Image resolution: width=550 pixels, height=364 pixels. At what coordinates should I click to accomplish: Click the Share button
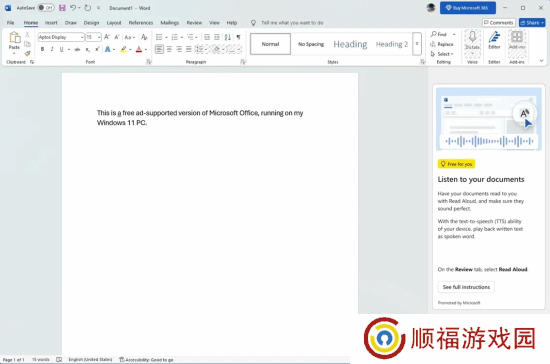pyautogui.click(x=532, y=23)
